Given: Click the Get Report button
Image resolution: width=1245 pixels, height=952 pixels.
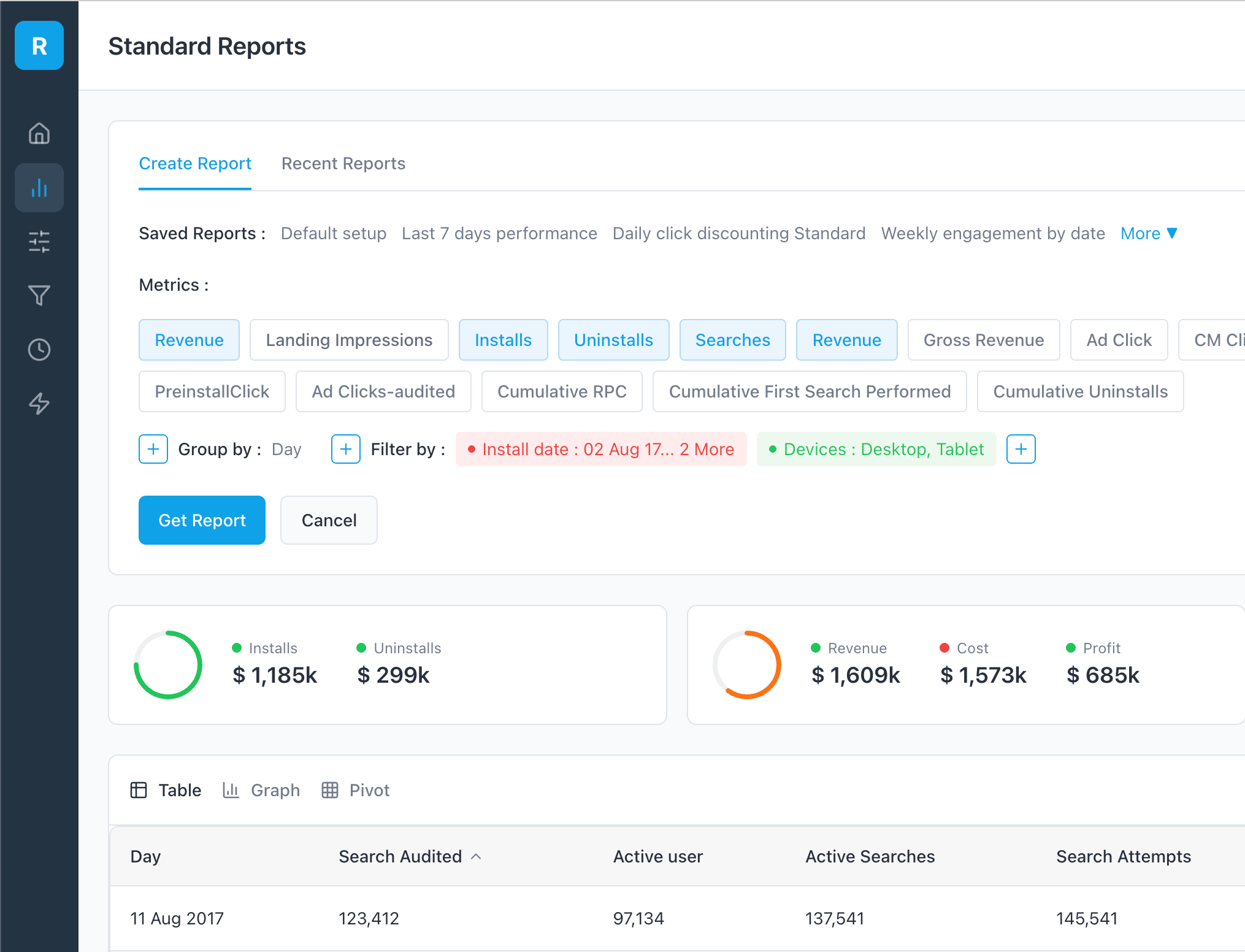Looking at the screenshot, I should point(202,520).
